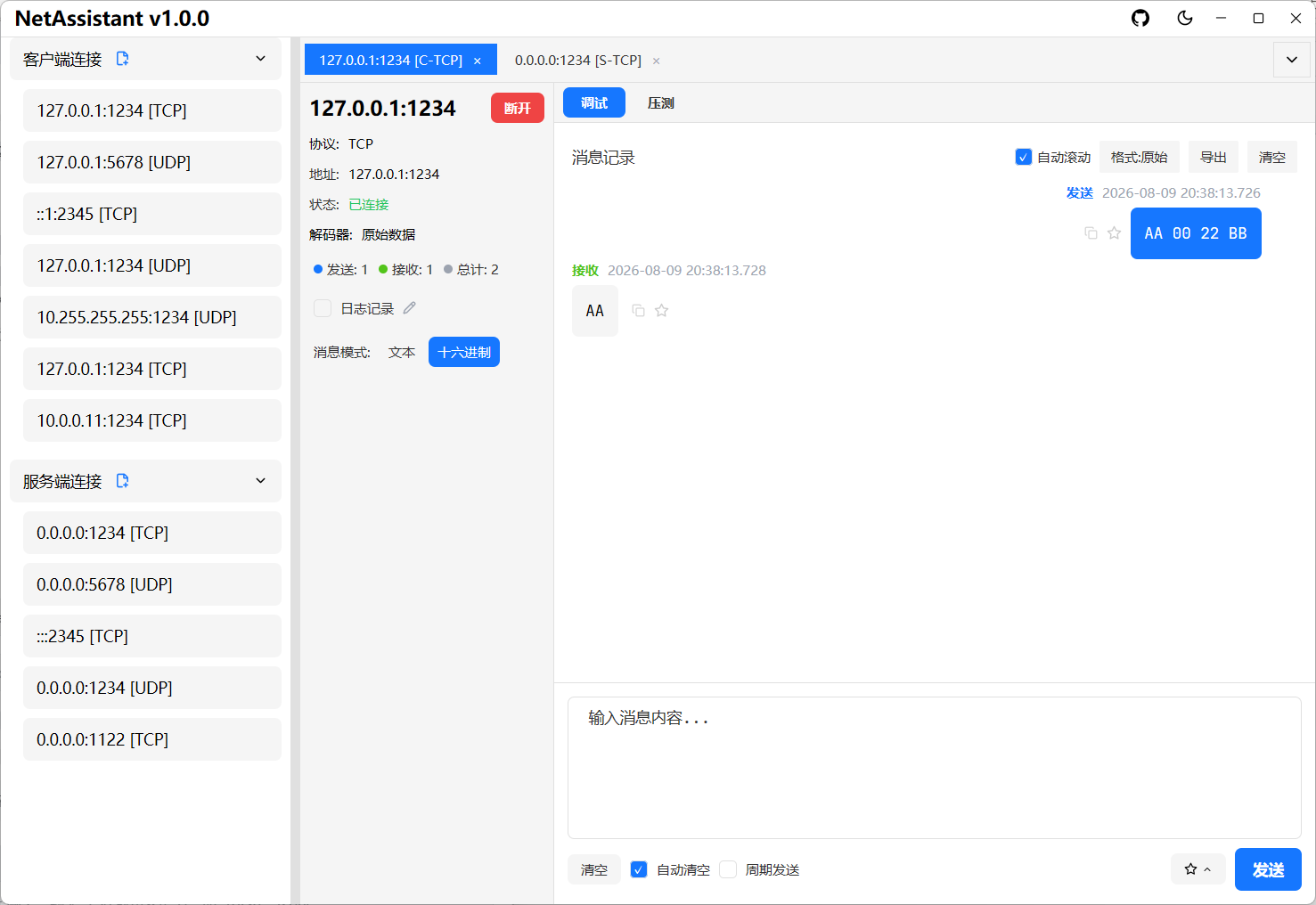Select the 调试 debug tab
Viewport: 1316px width, 905px height.
click(x=594, y=103)
